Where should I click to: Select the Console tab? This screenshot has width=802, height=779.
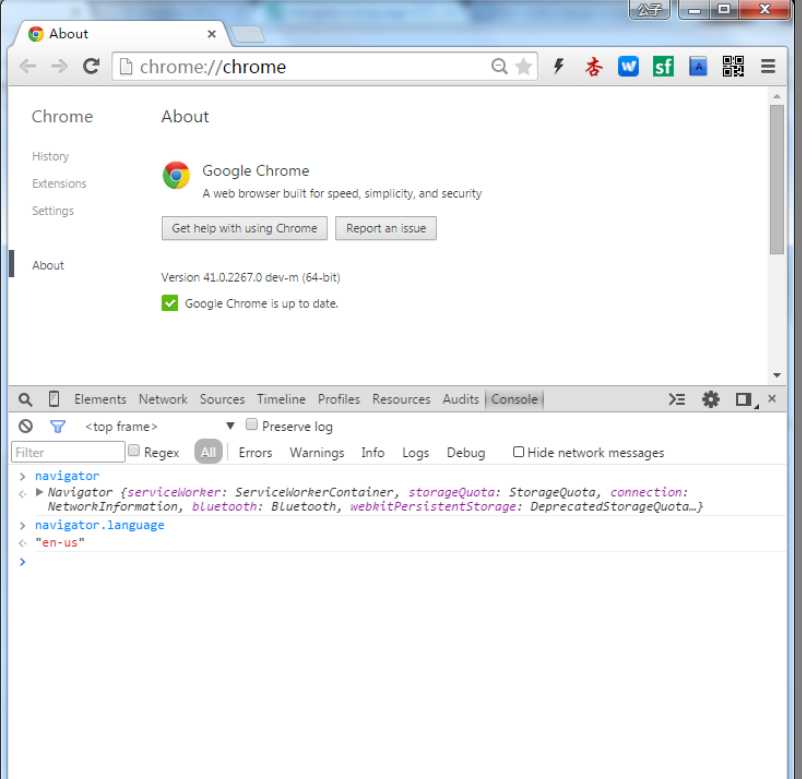(514, 399)
